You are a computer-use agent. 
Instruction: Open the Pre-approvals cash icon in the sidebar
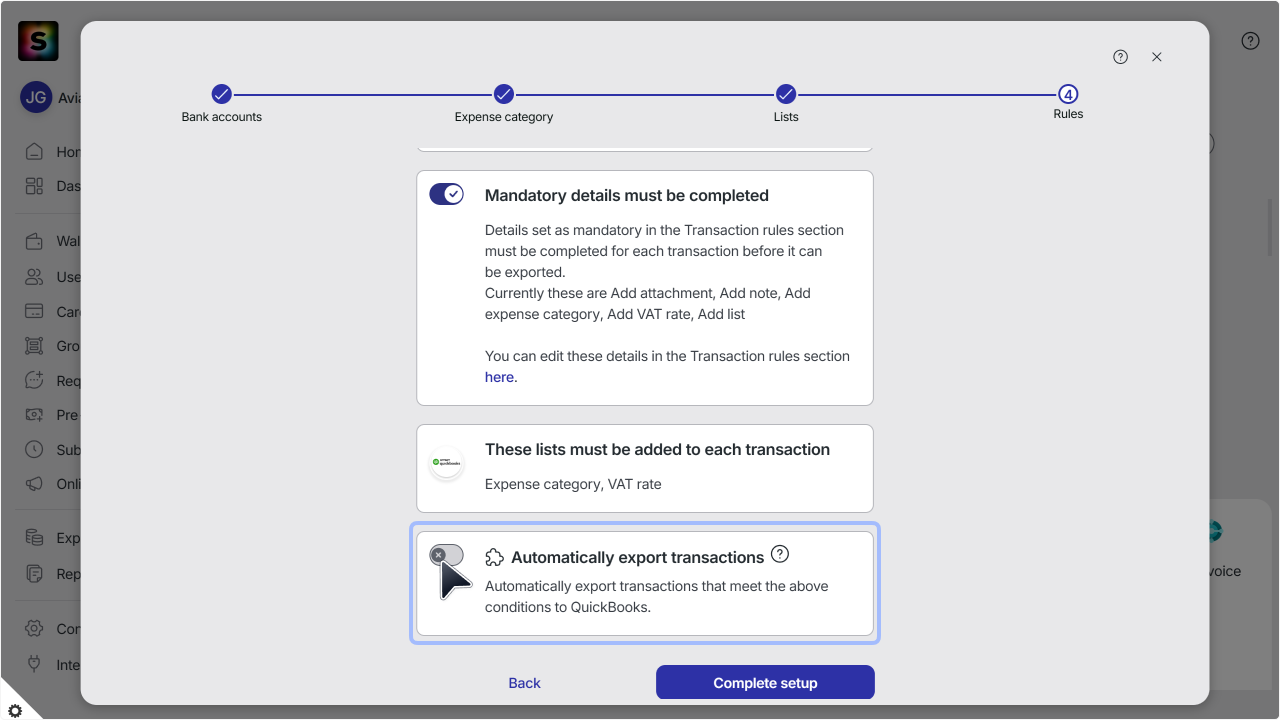click(35, 415)
